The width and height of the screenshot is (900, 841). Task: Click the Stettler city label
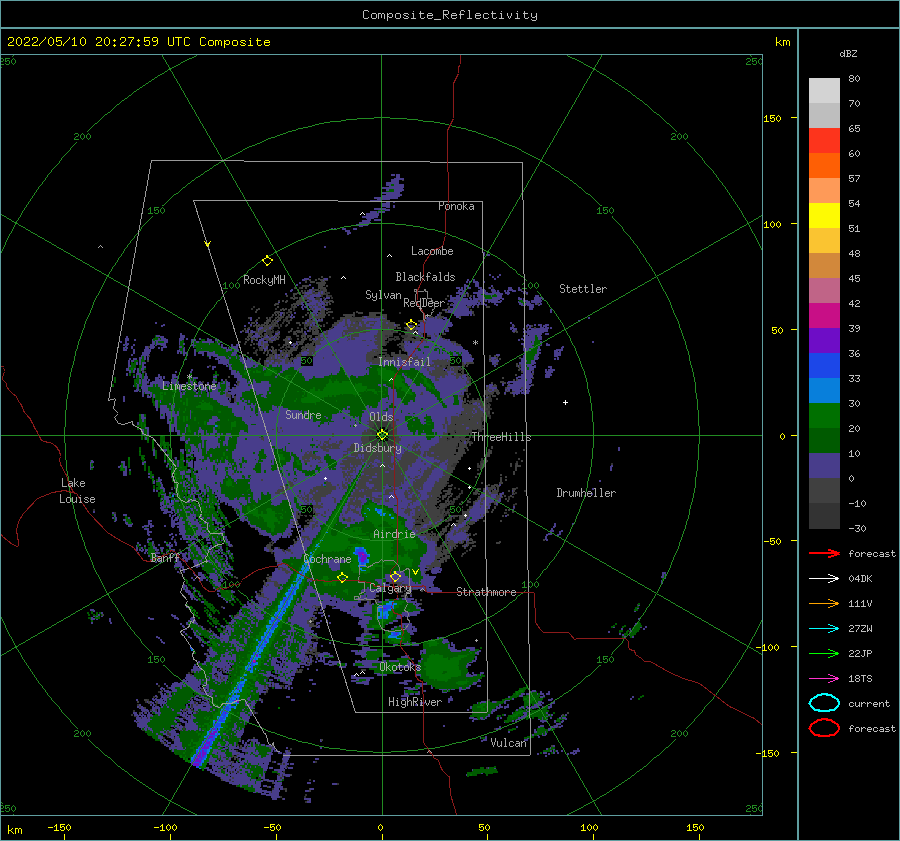[x=583, y=289]
